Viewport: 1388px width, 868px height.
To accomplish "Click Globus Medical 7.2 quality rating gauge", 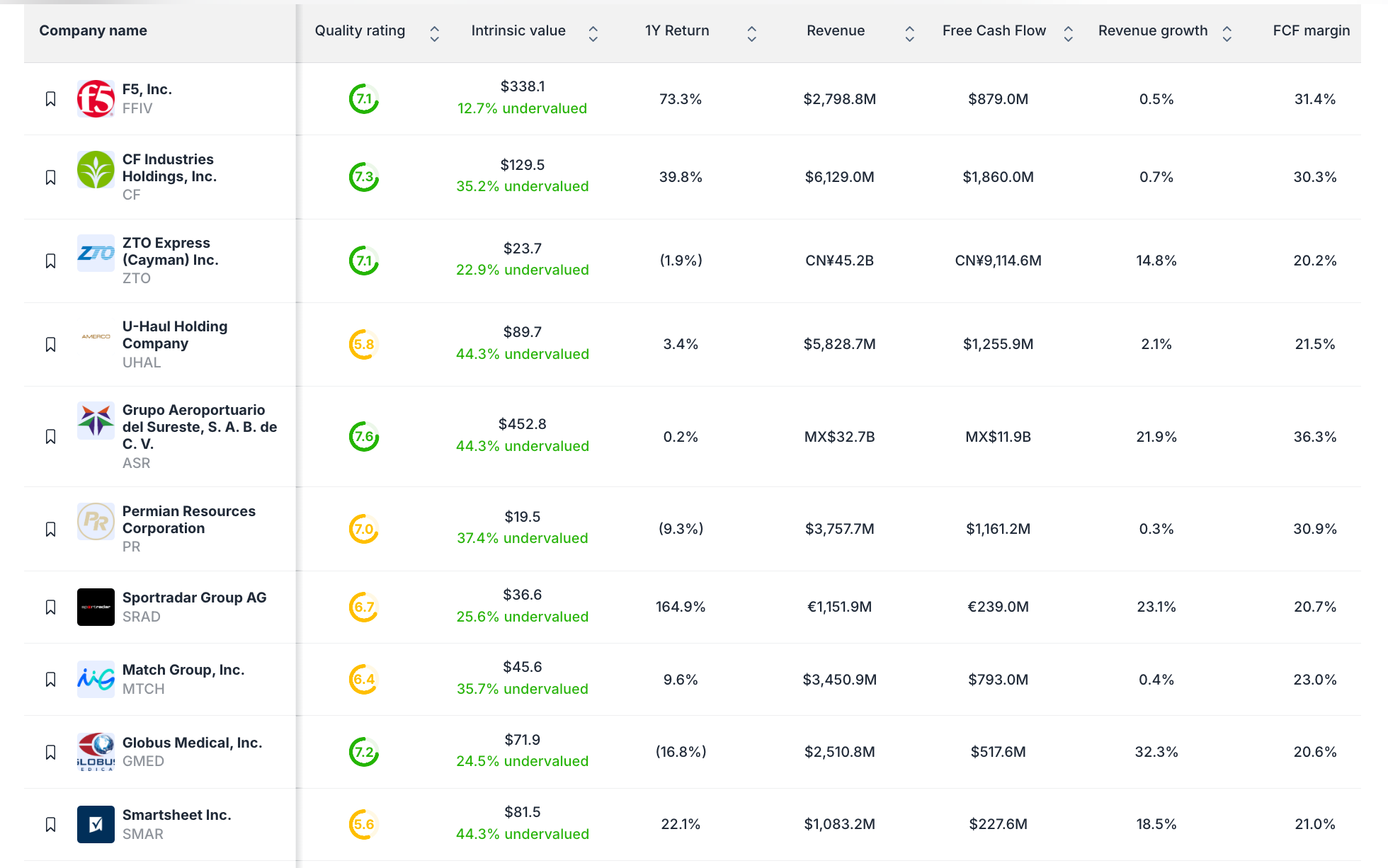I will [x=364, y=752].
